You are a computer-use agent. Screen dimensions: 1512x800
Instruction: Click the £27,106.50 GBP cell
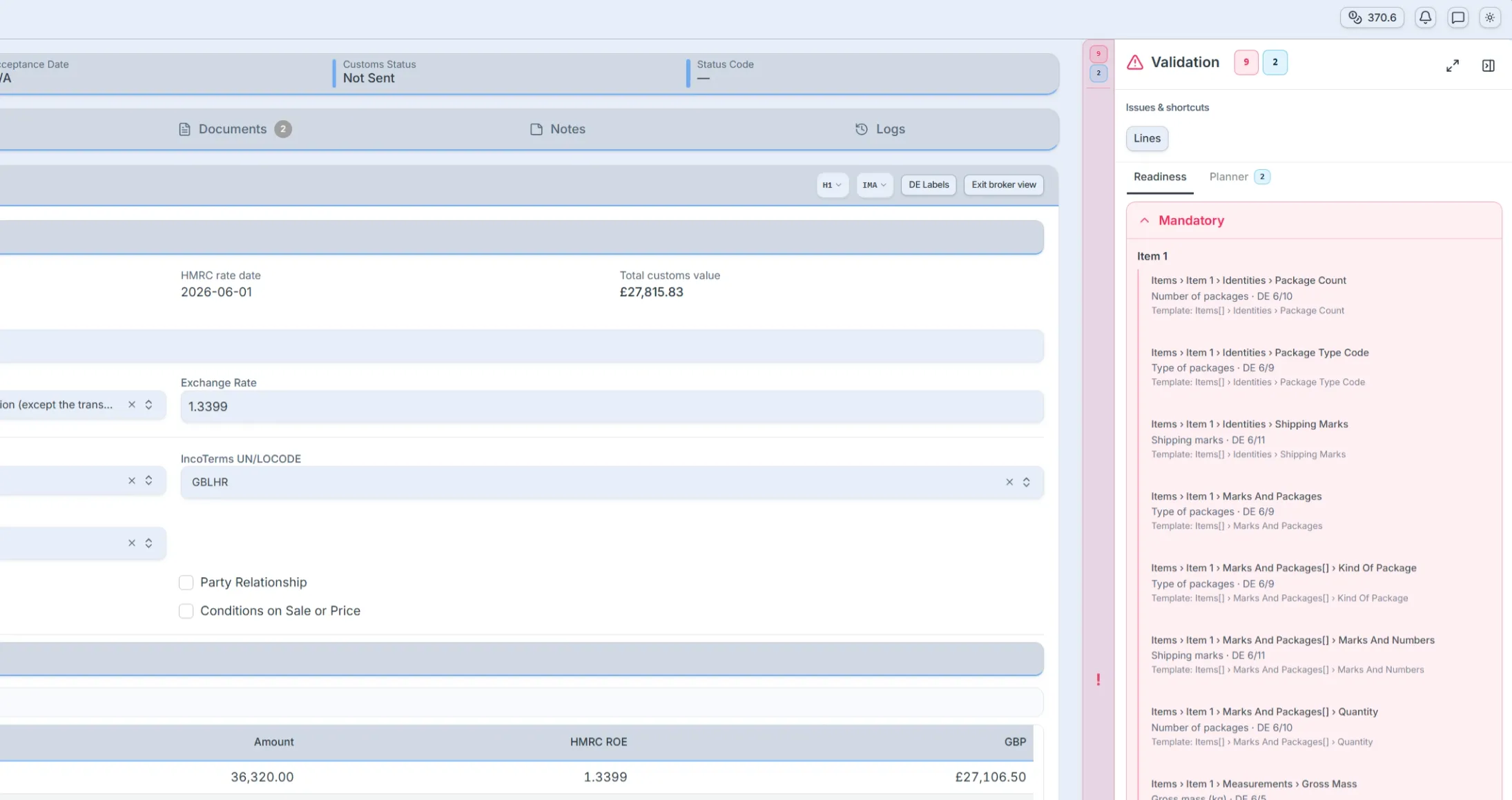tap(991, 777)
